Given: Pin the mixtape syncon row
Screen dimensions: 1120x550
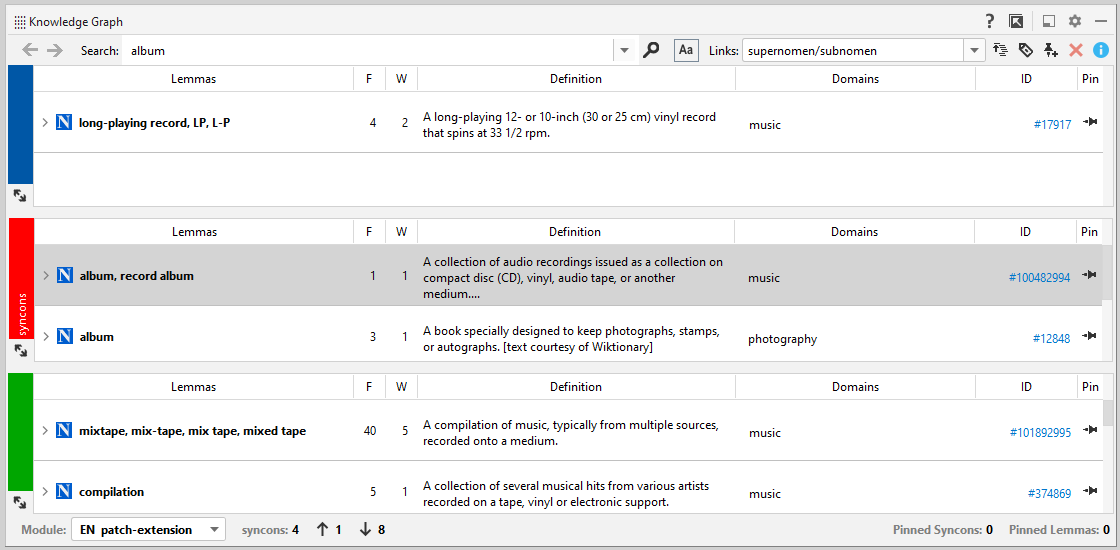Looking at the screenshot, I should tap(1090, 430).
